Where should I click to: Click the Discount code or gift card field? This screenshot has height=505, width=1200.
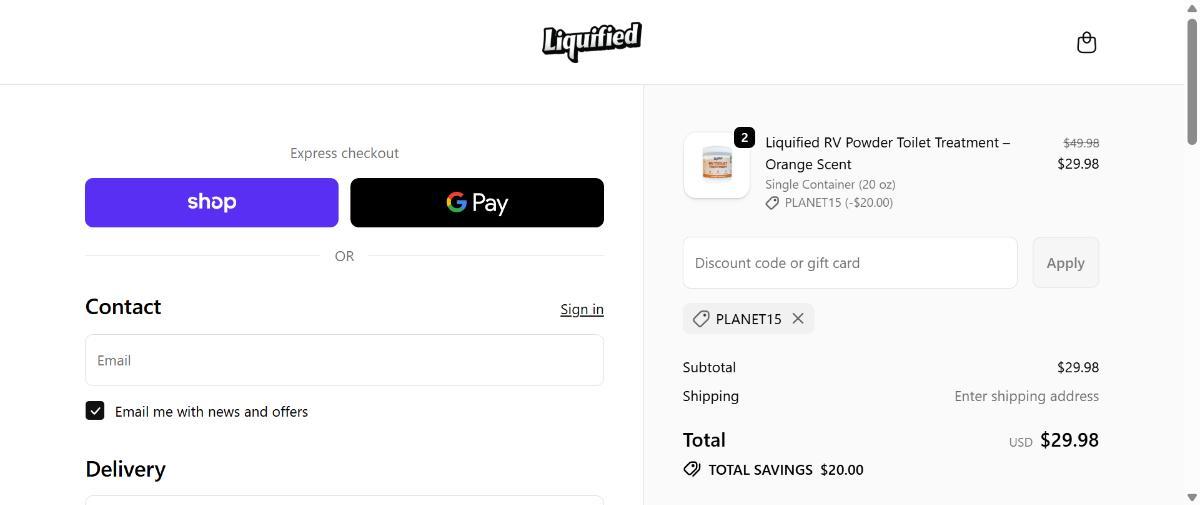click(849, 263)
